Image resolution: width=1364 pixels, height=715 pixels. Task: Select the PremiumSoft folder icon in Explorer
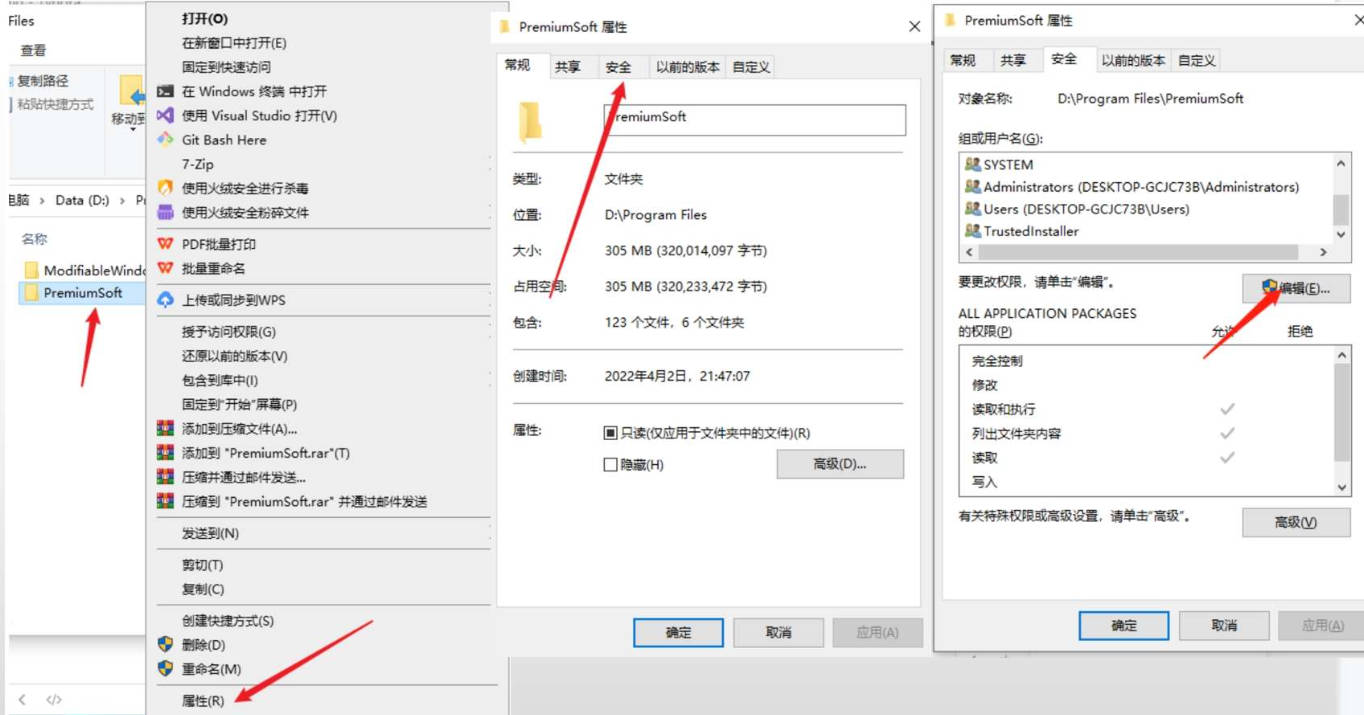coord(31,293)
